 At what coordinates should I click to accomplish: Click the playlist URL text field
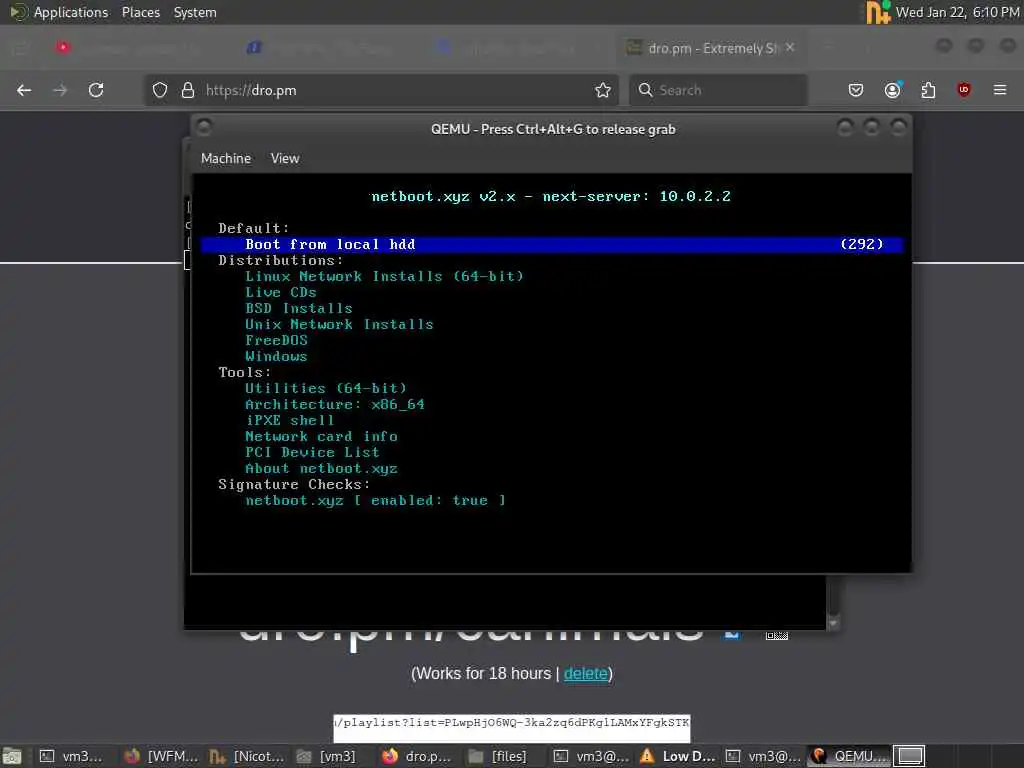(x=512, y=728)
